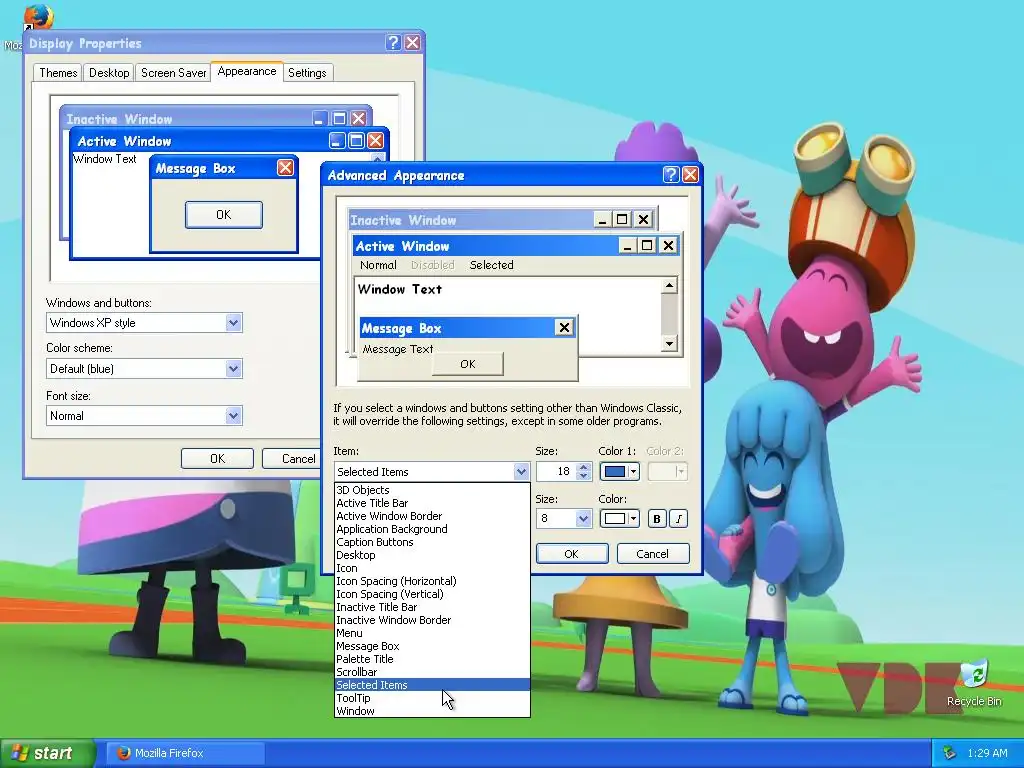1024x768 pixels.
Task: Choose Active Title Bar from the list
Action: pos(432,503)
